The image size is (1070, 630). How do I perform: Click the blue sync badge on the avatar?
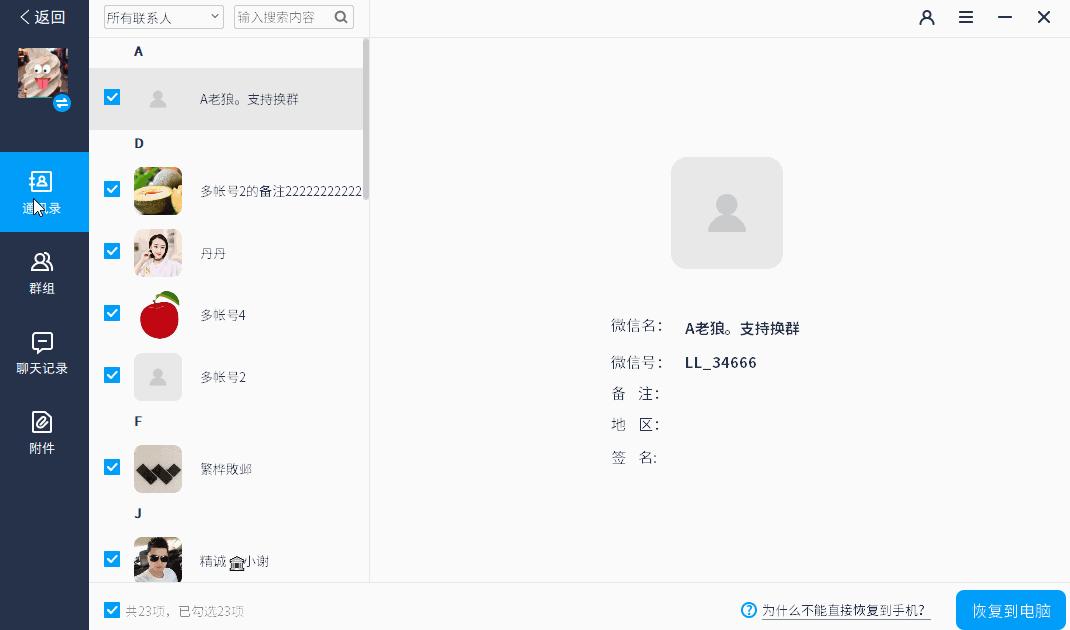click(x=62, y=103)
